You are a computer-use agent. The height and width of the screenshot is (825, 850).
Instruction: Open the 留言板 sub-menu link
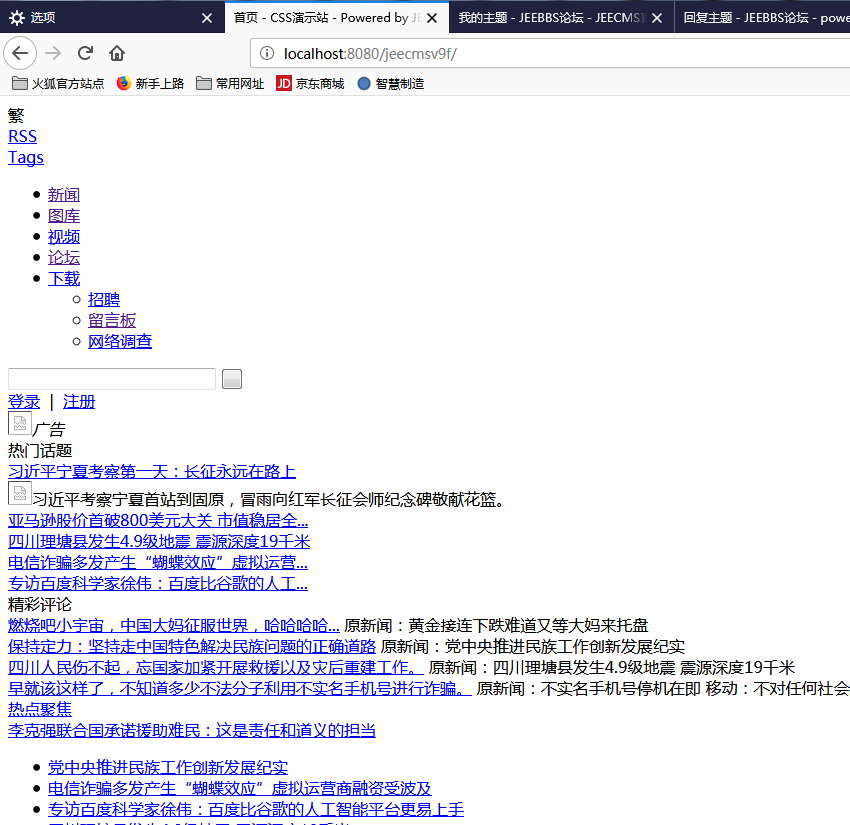point(112,320)
